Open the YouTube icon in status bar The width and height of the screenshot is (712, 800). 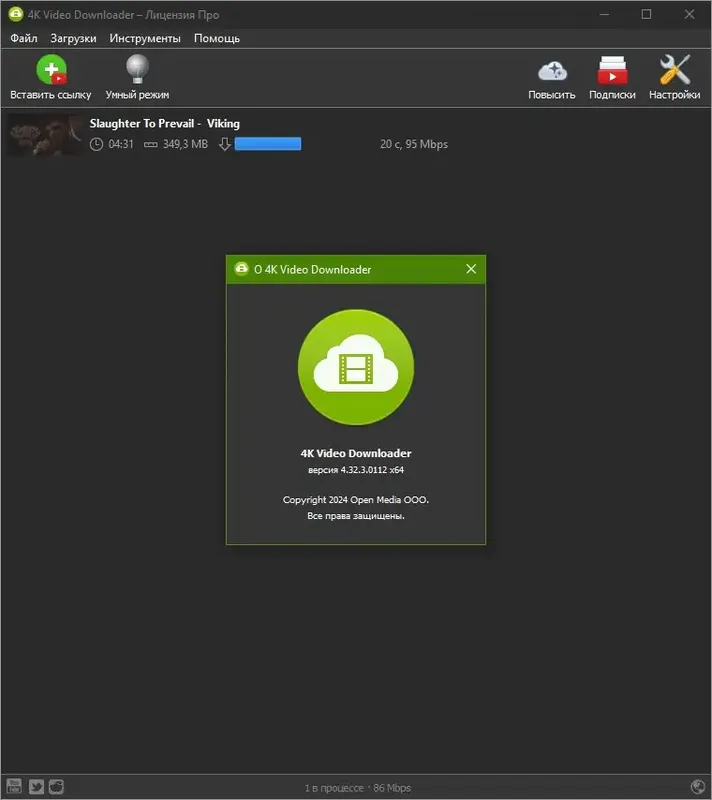pos(14,786)
